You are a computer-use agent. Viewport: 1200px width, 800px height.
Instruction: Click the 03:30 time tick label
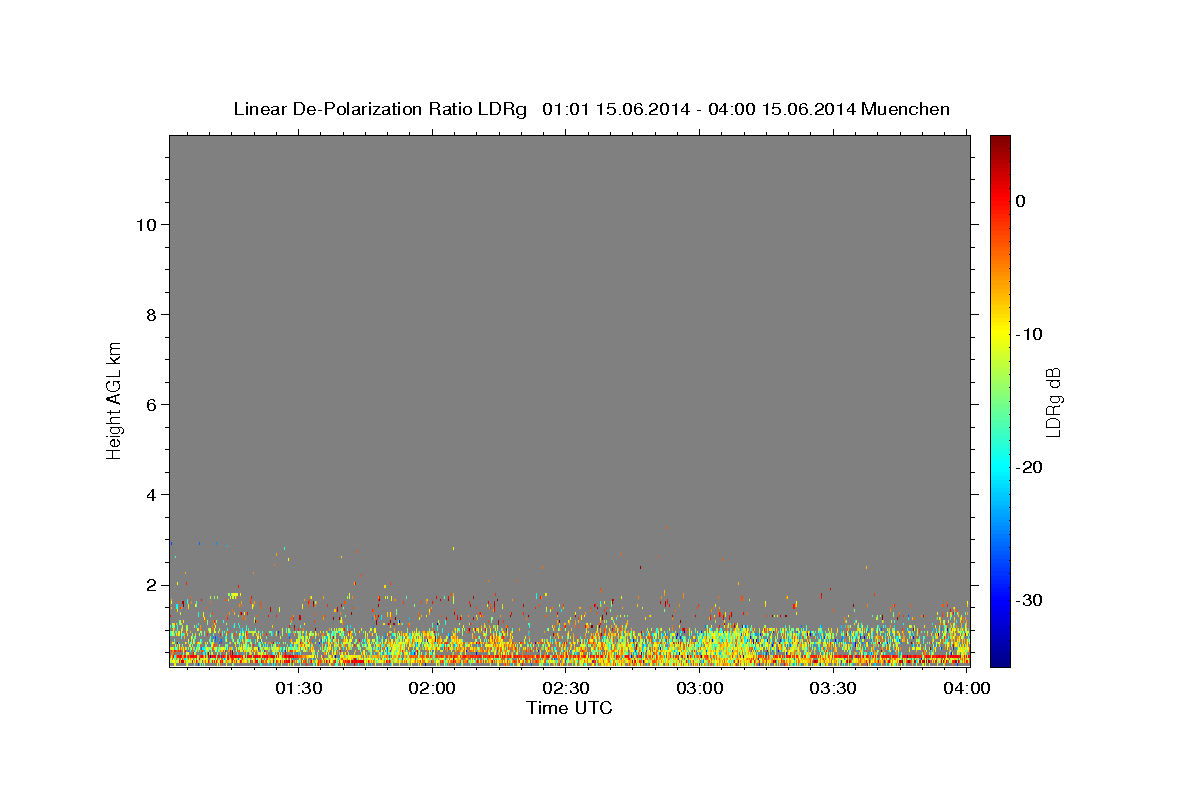coord(834,688)
